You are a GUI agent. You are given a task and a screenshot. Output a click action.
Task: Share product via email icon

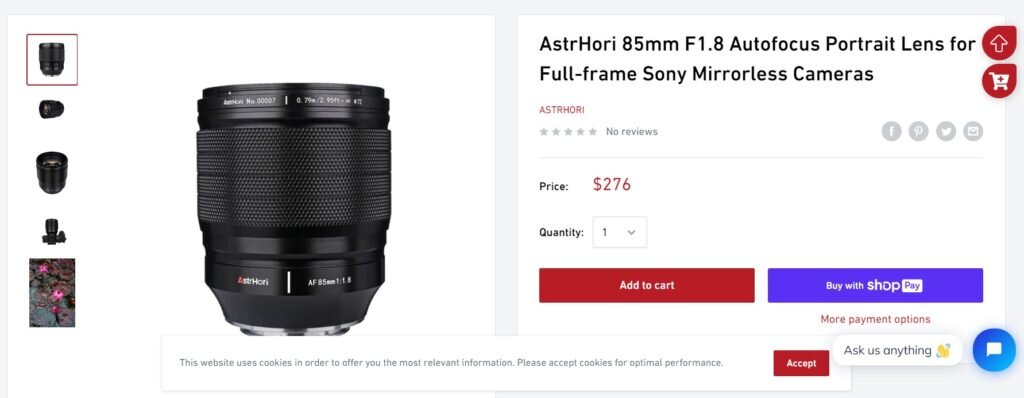click(973, 131)
